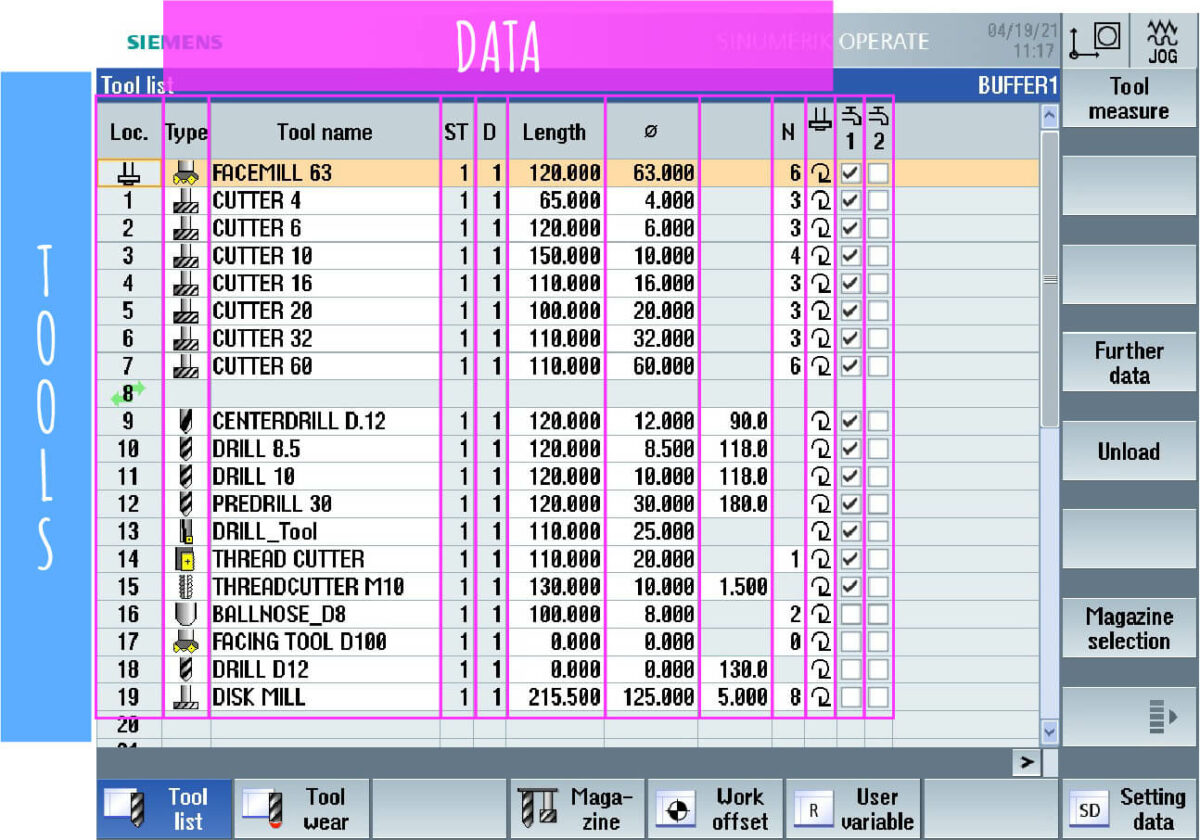Screen dimensions: 1200x840
Task: Click the CENTERDRILL D.12 drill icon
Action: [187, 421]
